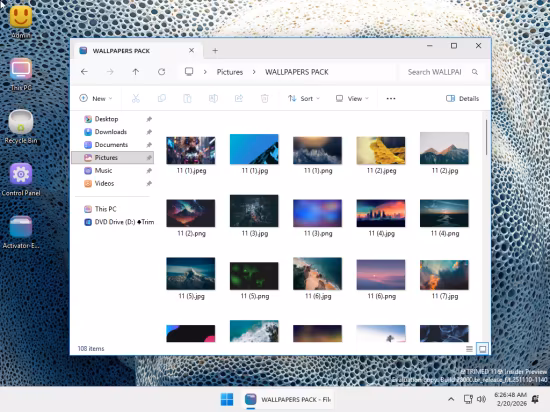Select the This PC desktop icon
The height and width of the screenshot is (412, 550).
pyautogui.click(x=21, y=74)
